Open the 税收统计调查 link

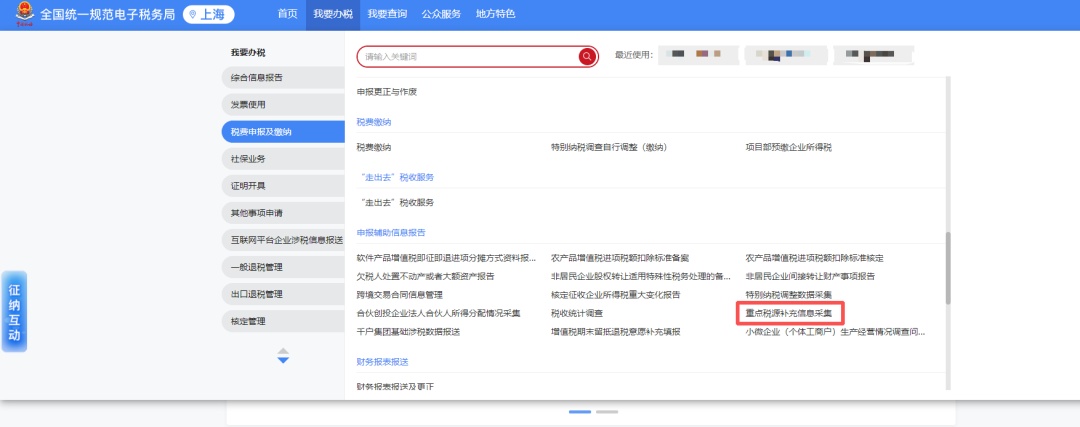point(576,313)
